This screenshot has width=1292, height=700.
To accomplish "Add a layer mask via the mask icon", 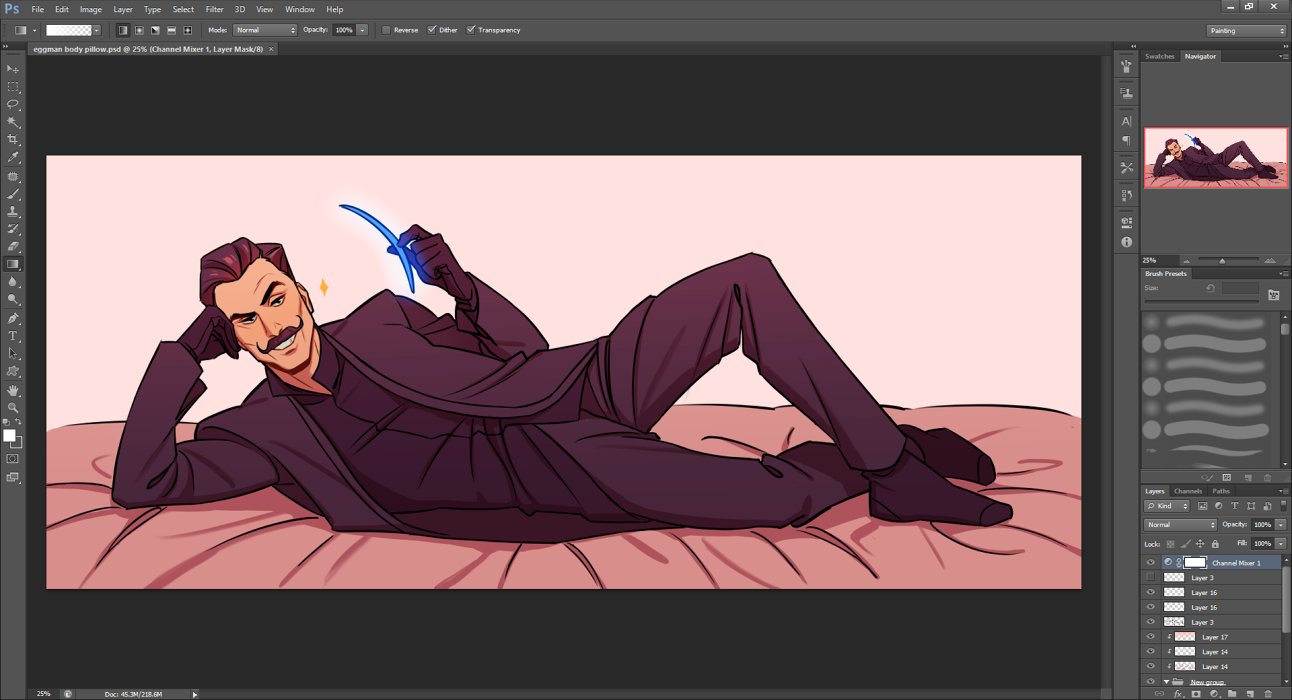I will (1196, 693).
